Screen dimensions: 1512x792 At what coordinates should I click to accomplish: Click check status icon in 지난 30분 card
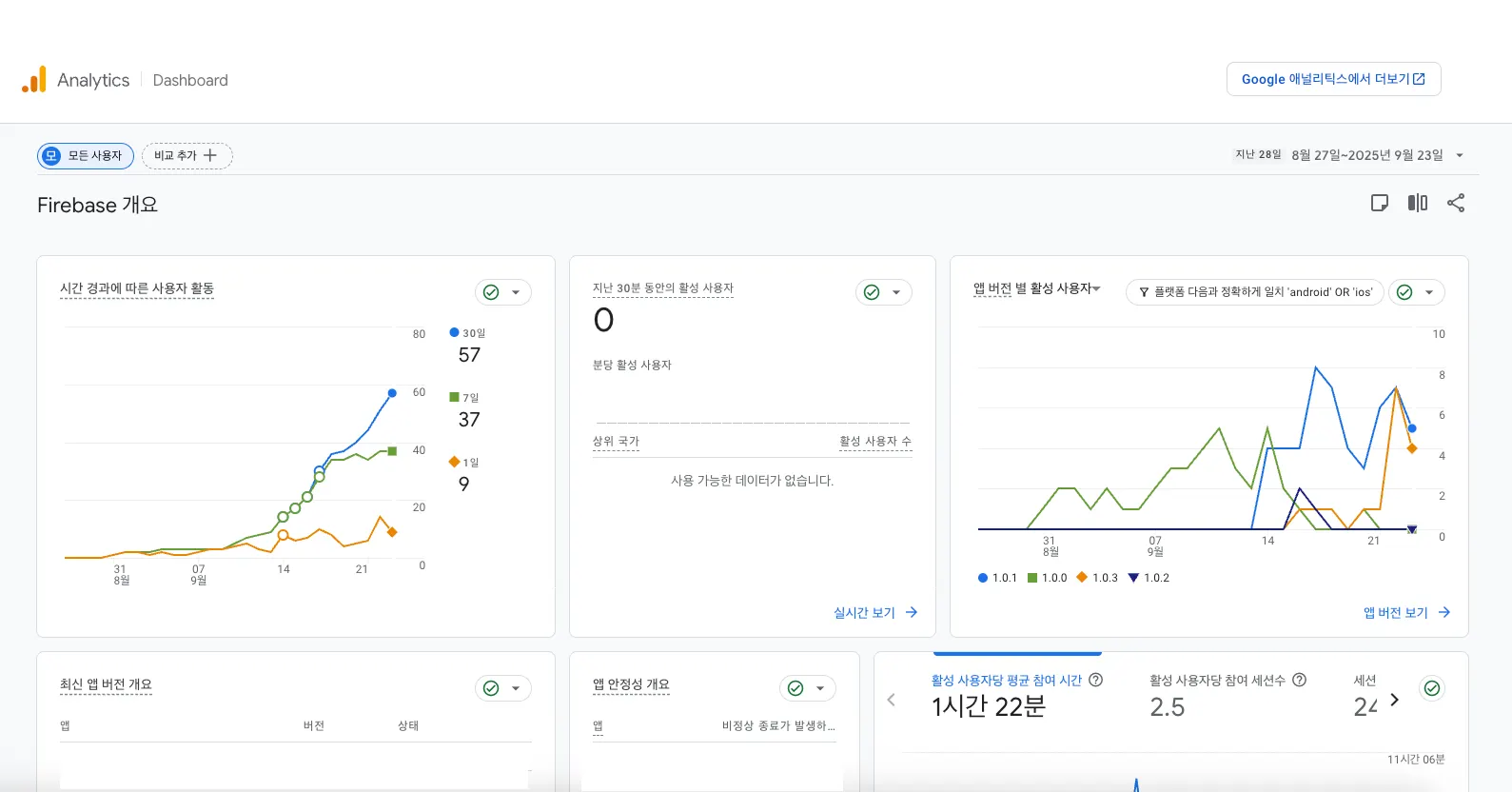tap(872, 292)
